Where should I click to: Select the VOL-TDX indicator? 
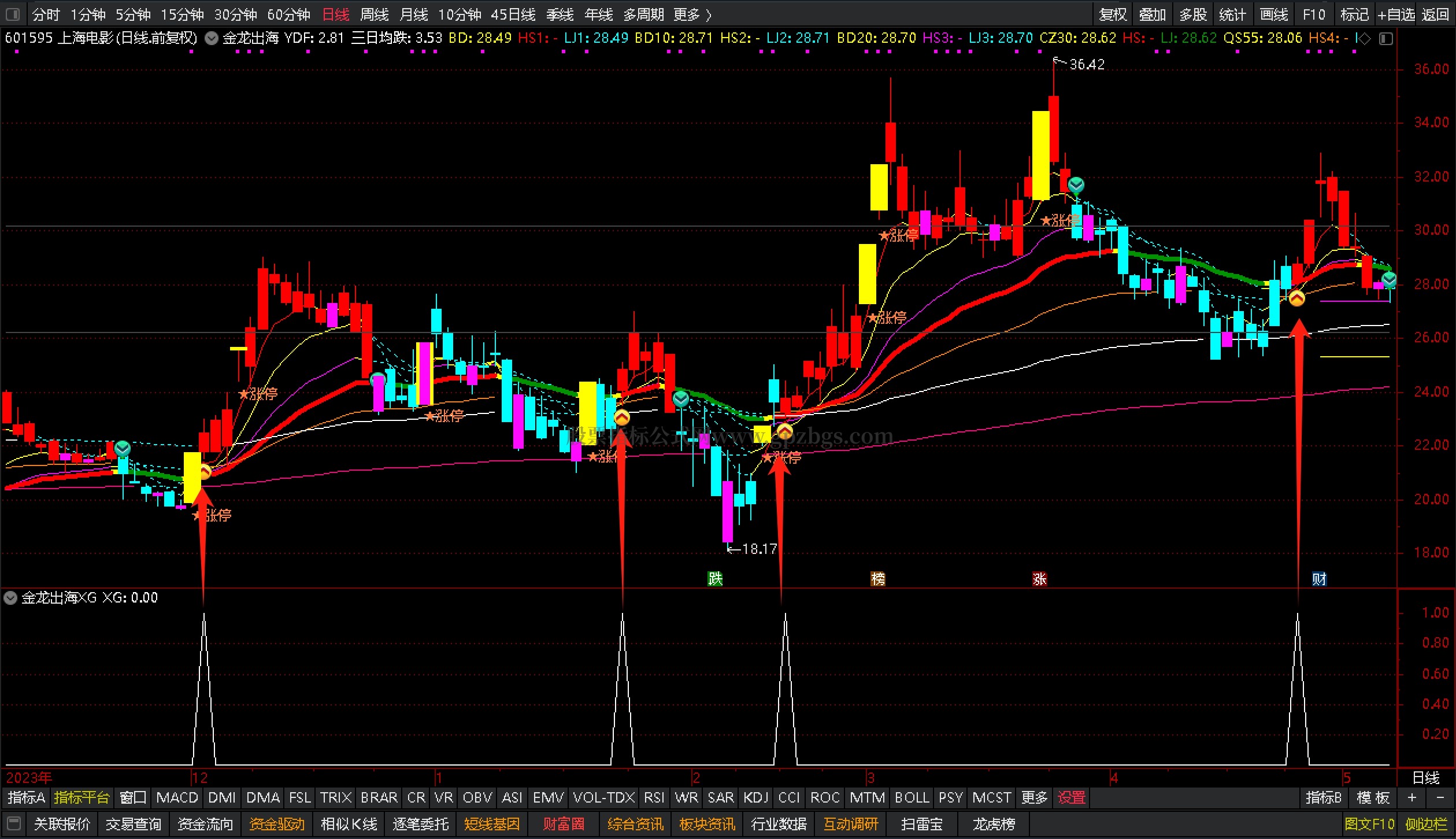tap(603, 798)
